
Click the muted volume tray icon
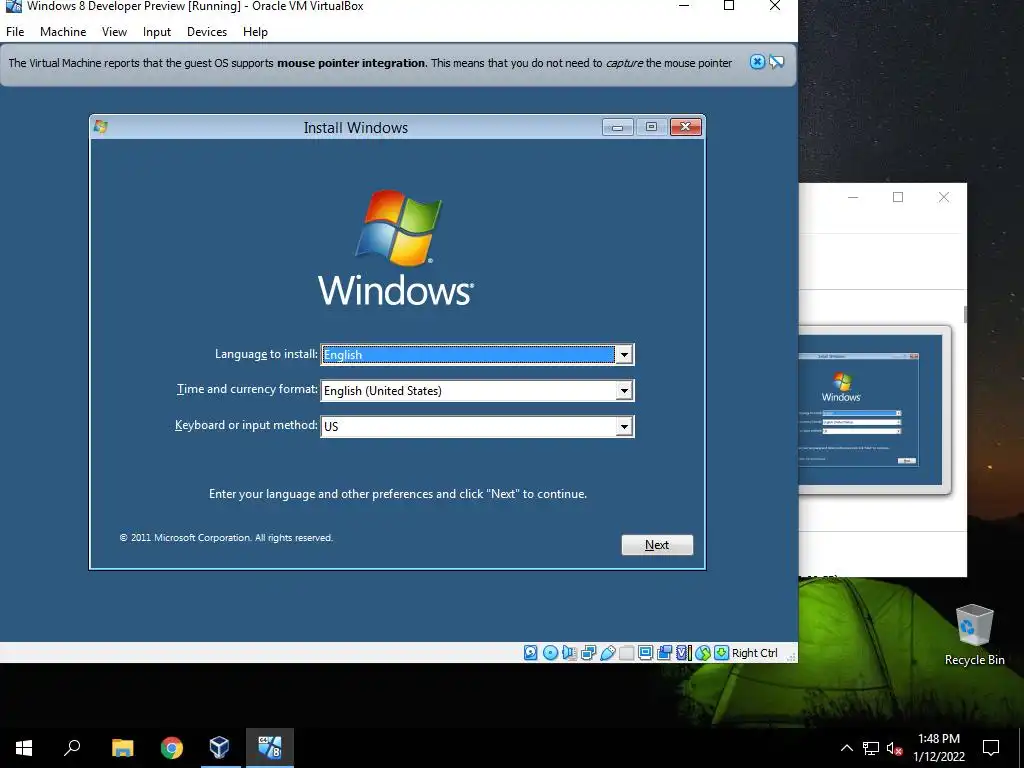click(895, 748)
